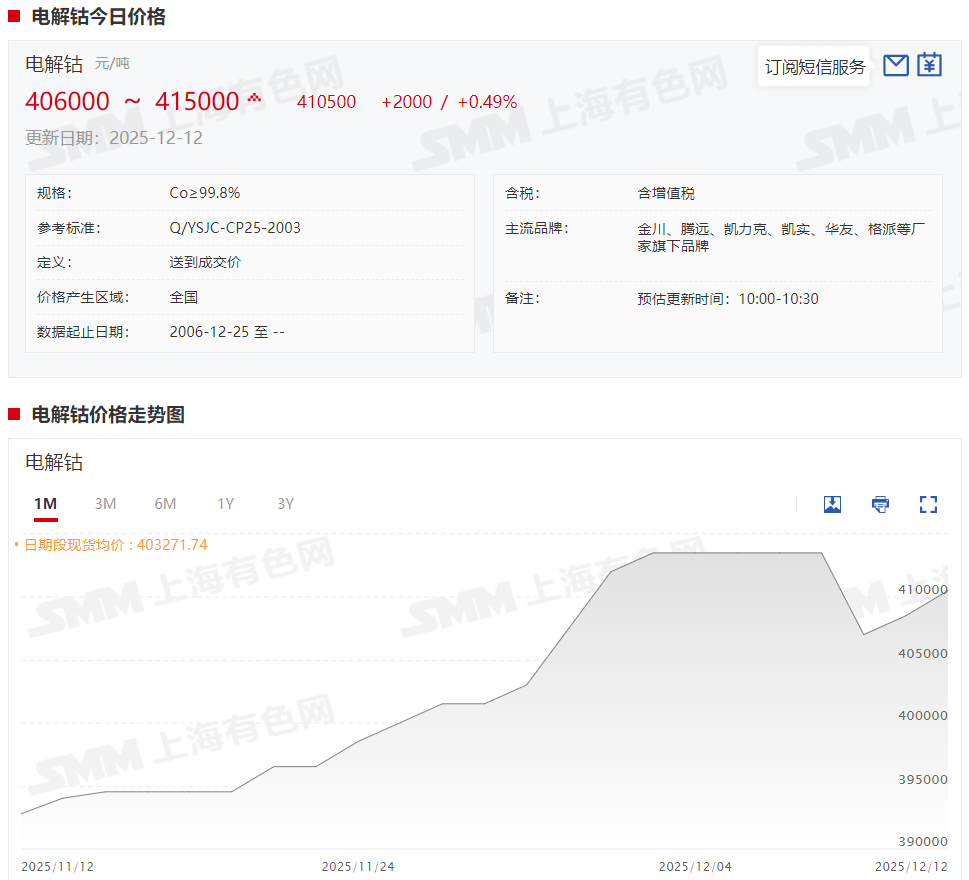Click the yen calendar subscription icon

(930, 66)
